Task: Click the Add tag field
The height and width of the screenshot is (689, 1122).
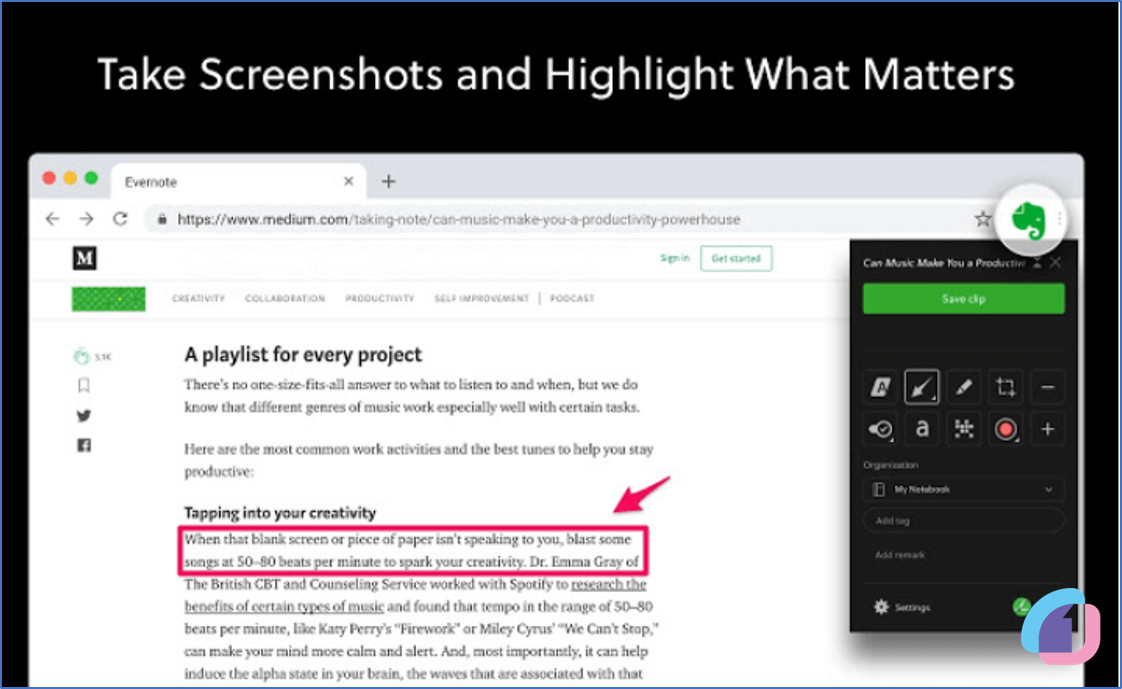Action: click(964, 521)
